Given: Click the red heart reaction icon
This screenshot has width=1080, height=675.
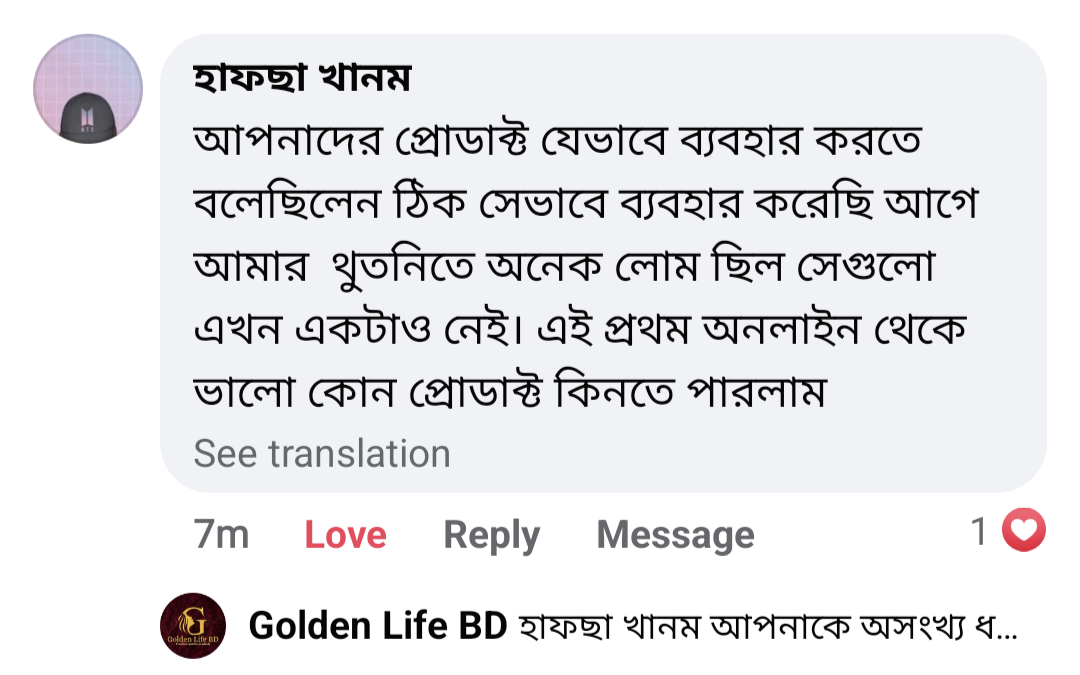Looking at the screenshot, I should tap(1024, 531).
